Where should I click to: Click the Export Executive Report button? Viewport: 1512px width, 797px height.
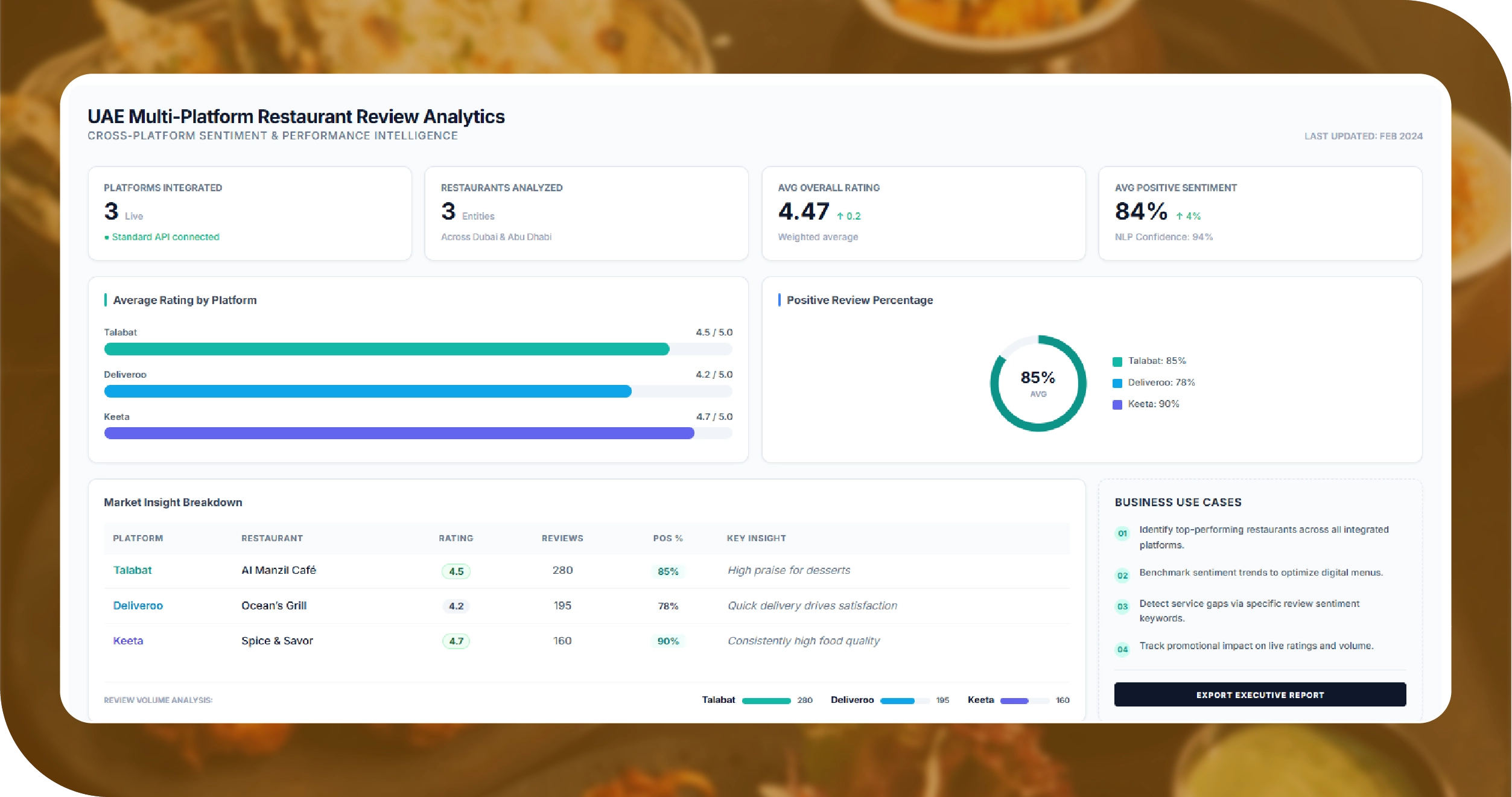[x=1260, y=694]
